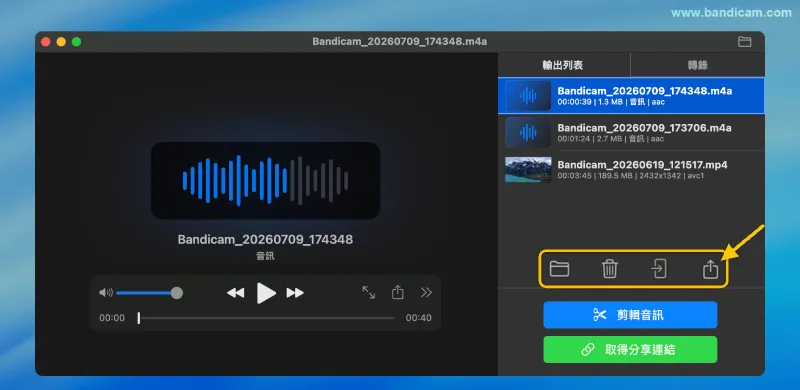Click the 174348.m4a waveform thumbnail
800x390 pixels.
point(528,95)
